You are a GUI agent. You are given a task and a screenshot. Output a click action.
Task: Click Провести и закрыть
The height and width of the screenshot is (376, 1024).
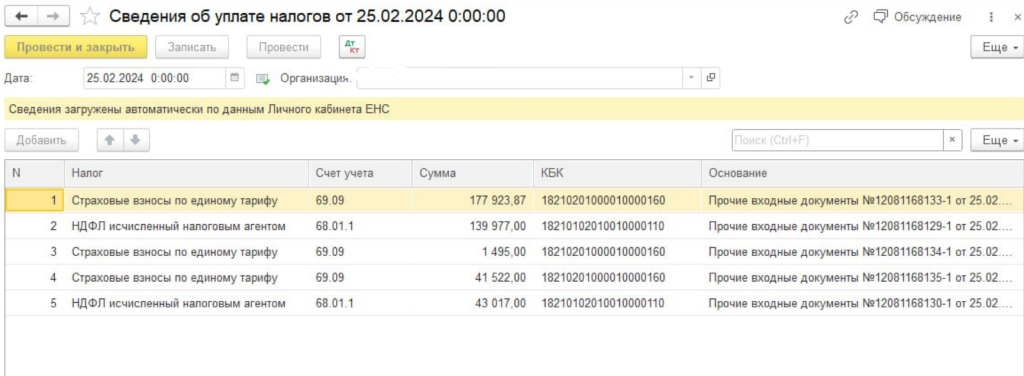(x=76, y=47)
